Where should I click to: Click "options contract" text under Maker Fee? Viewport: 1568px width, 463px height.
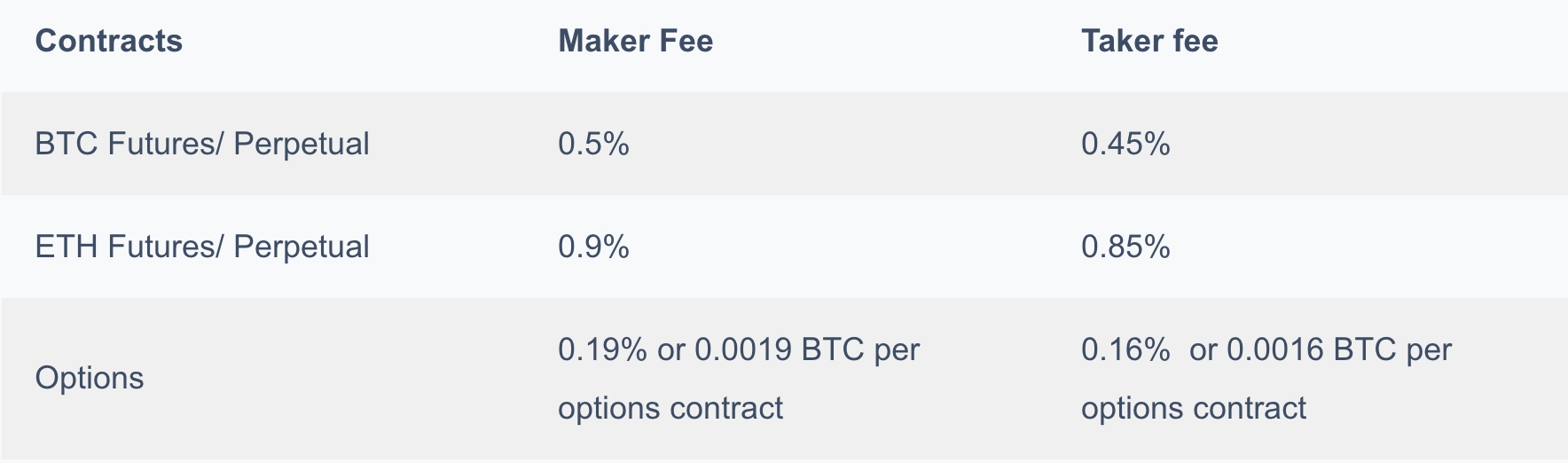[x=670, y=408]
